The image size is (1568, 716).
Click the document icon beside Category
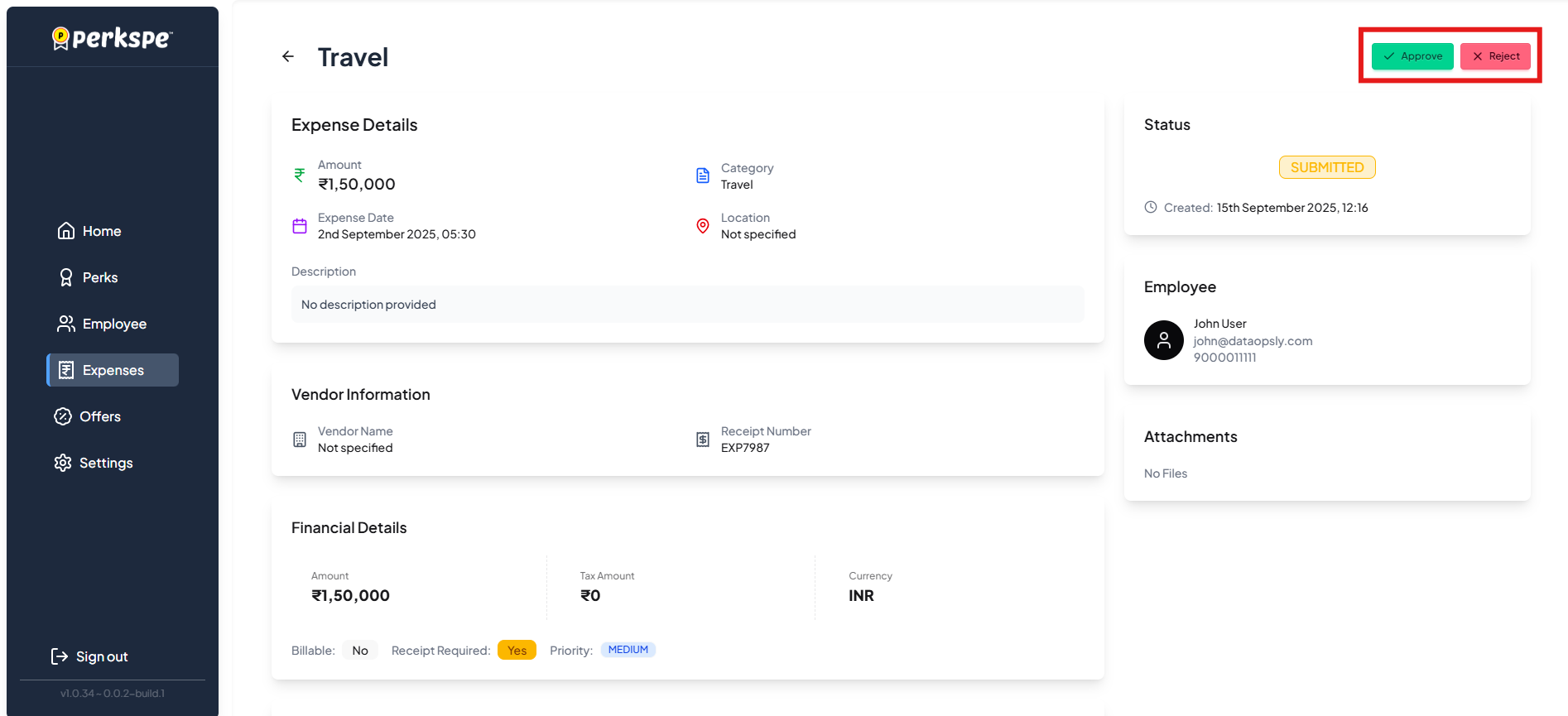(703, 175)
